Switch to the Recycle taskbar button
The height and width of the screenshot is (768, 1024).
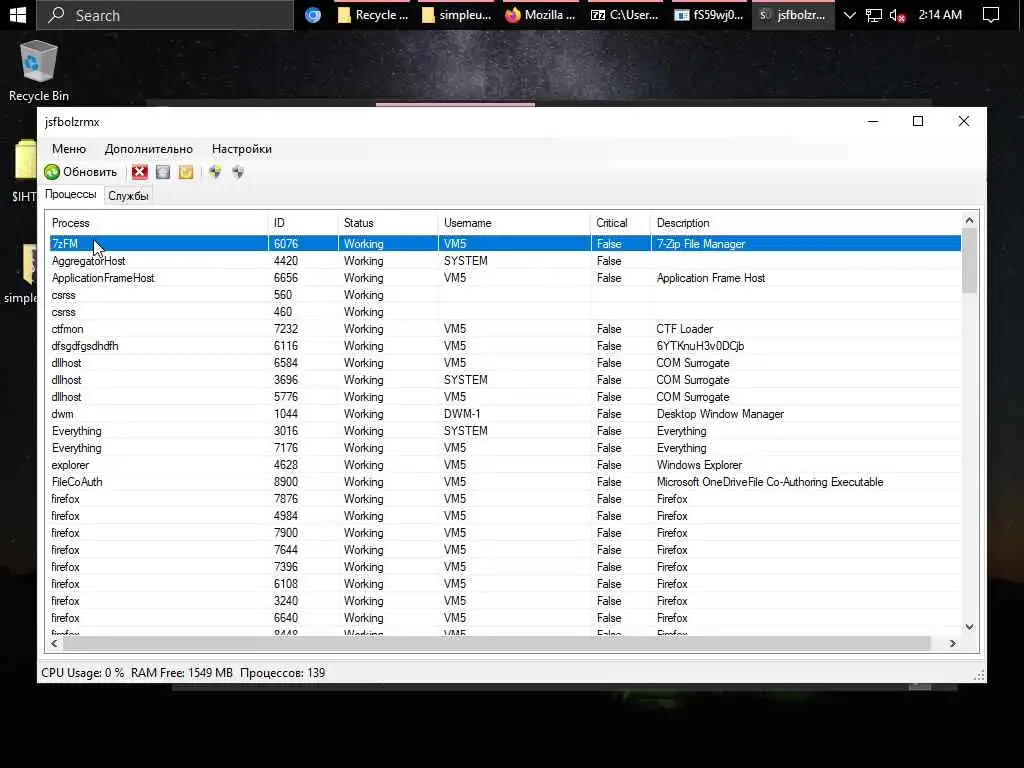372,15
